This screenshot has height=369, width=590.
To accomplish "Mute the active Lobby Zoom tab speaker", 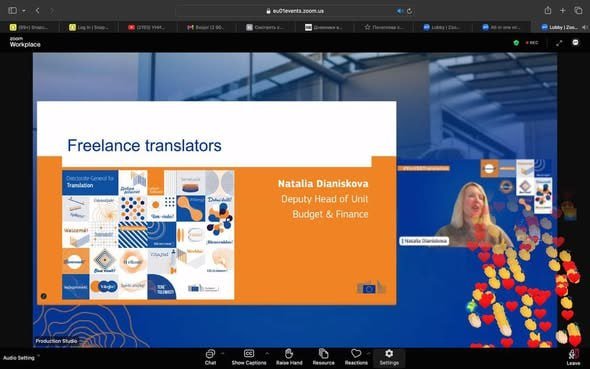I will (584, 27).
